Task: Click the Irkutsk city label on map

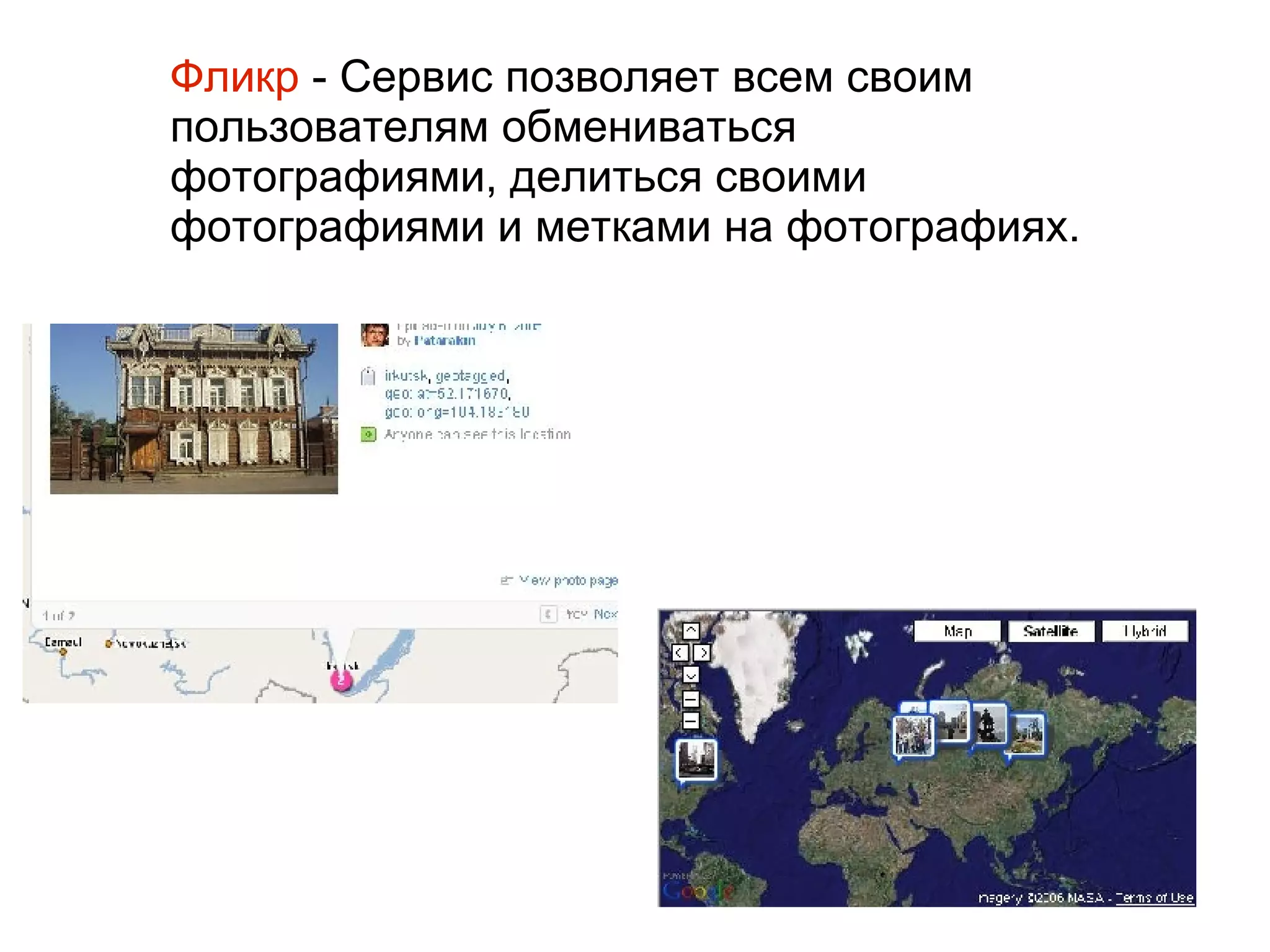Action: click(342, 666)
